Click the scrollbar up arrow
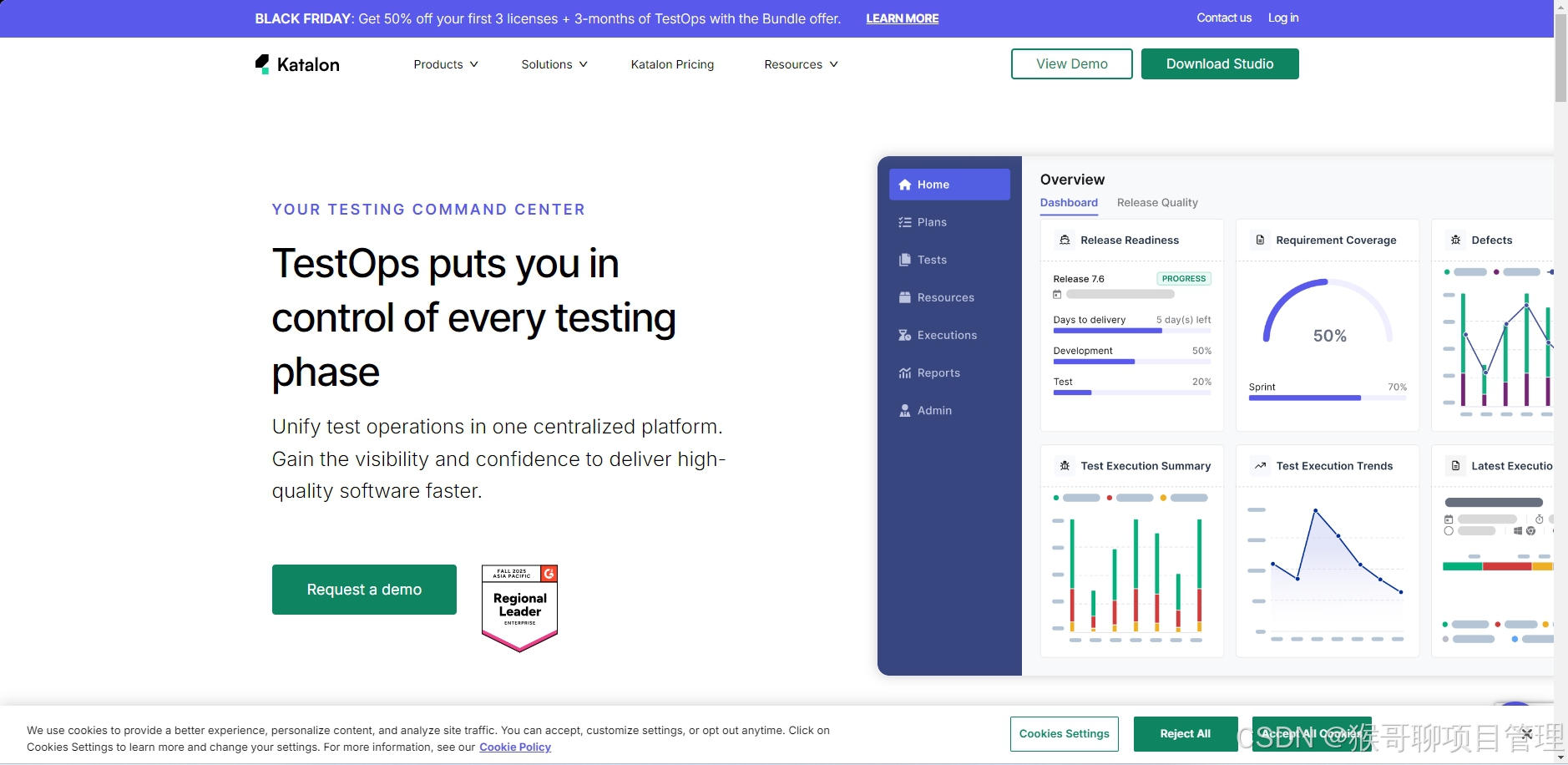This screenshot has height=765, width=1568. pyautogui.click(x=1560, y=6)
